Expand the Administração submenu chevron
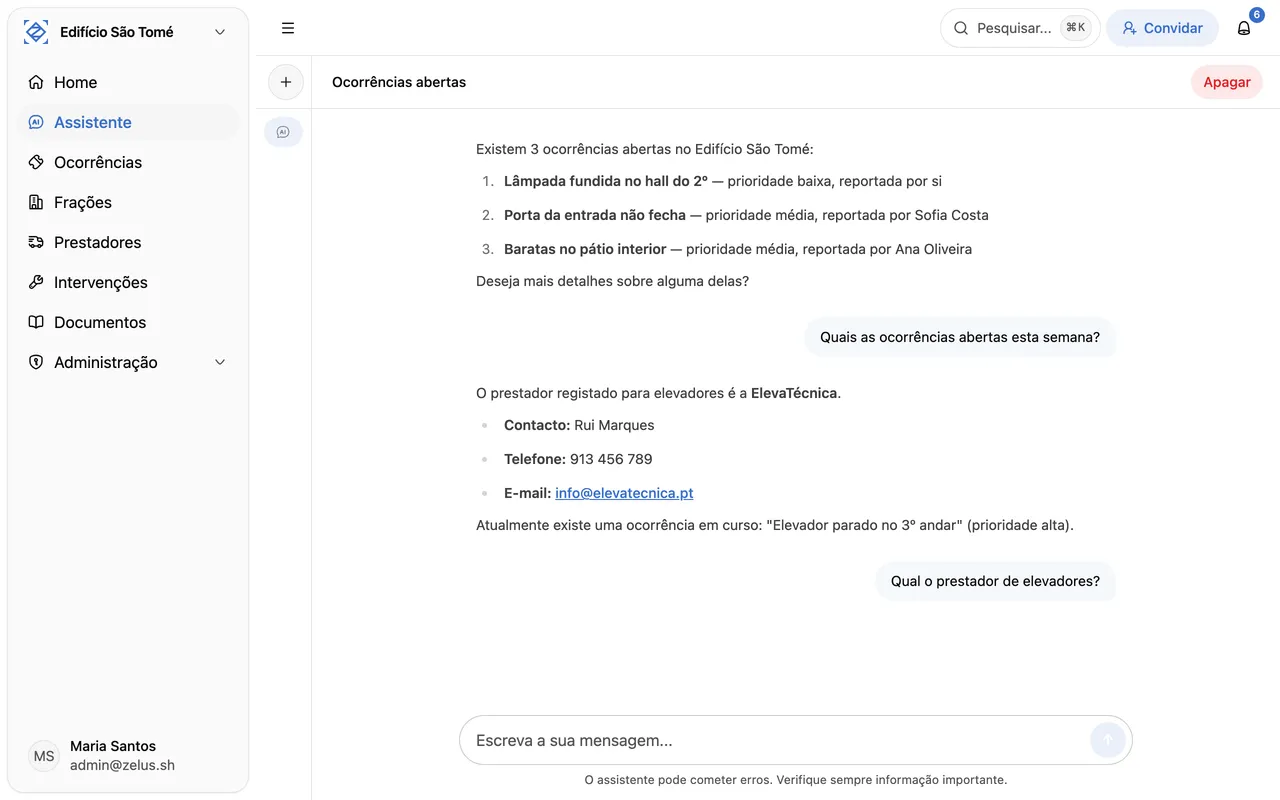The width and height of the screenshot is (1280, 800). pyautogui.click(x=220, y=362)
